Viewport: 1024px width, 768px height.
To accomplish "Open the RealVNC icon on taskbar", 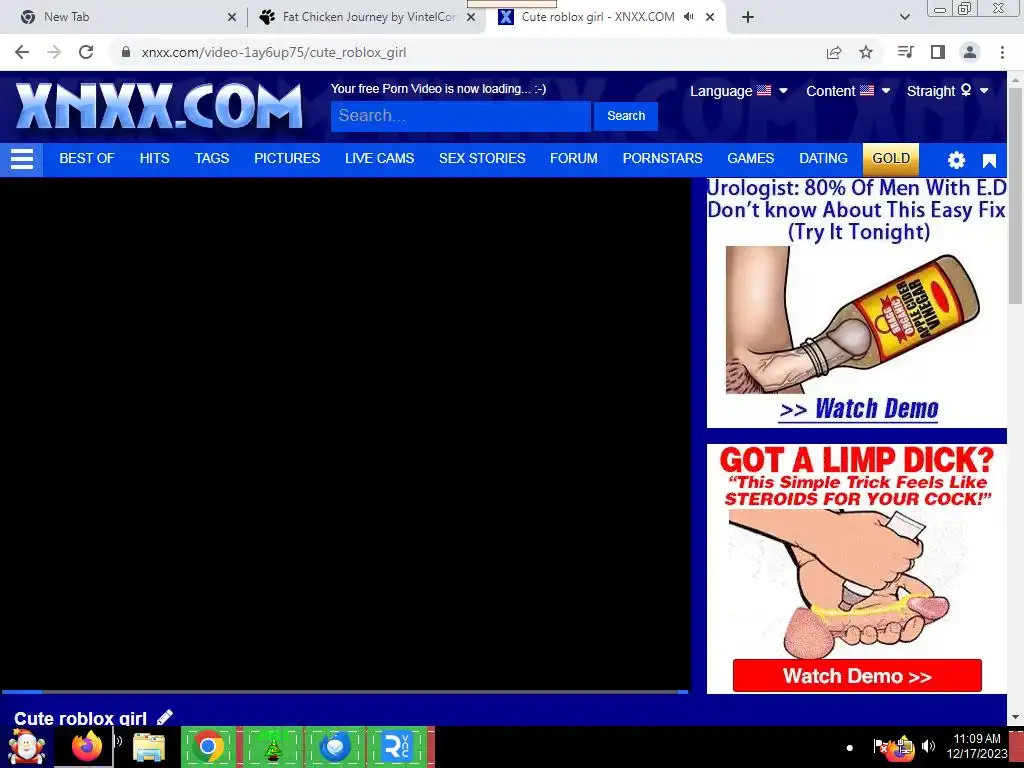I will pyautogui.click(x=397, y=746).
